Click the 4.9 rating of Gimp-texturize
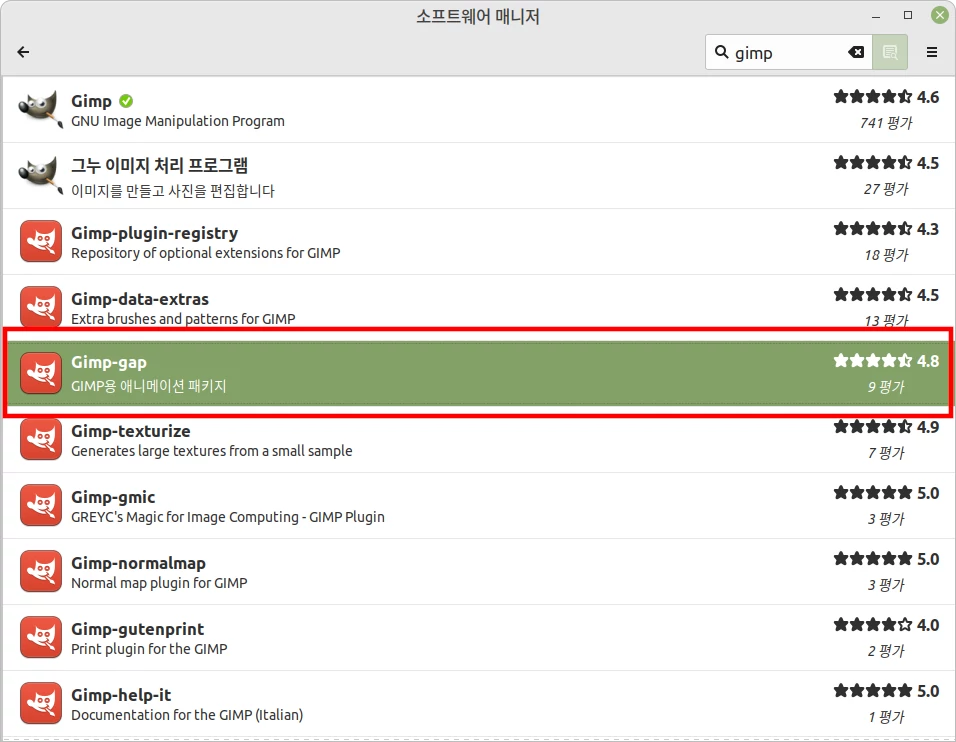 pos(886,427)
